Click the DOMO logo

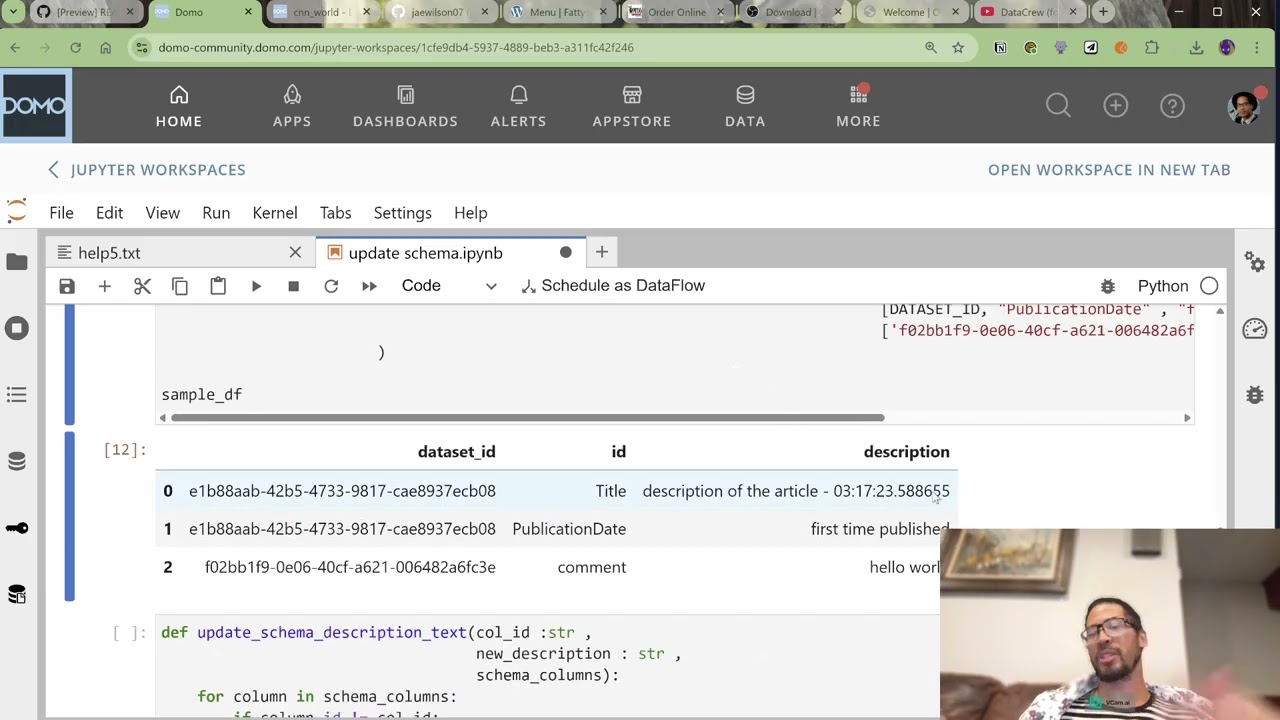(35, 105)
